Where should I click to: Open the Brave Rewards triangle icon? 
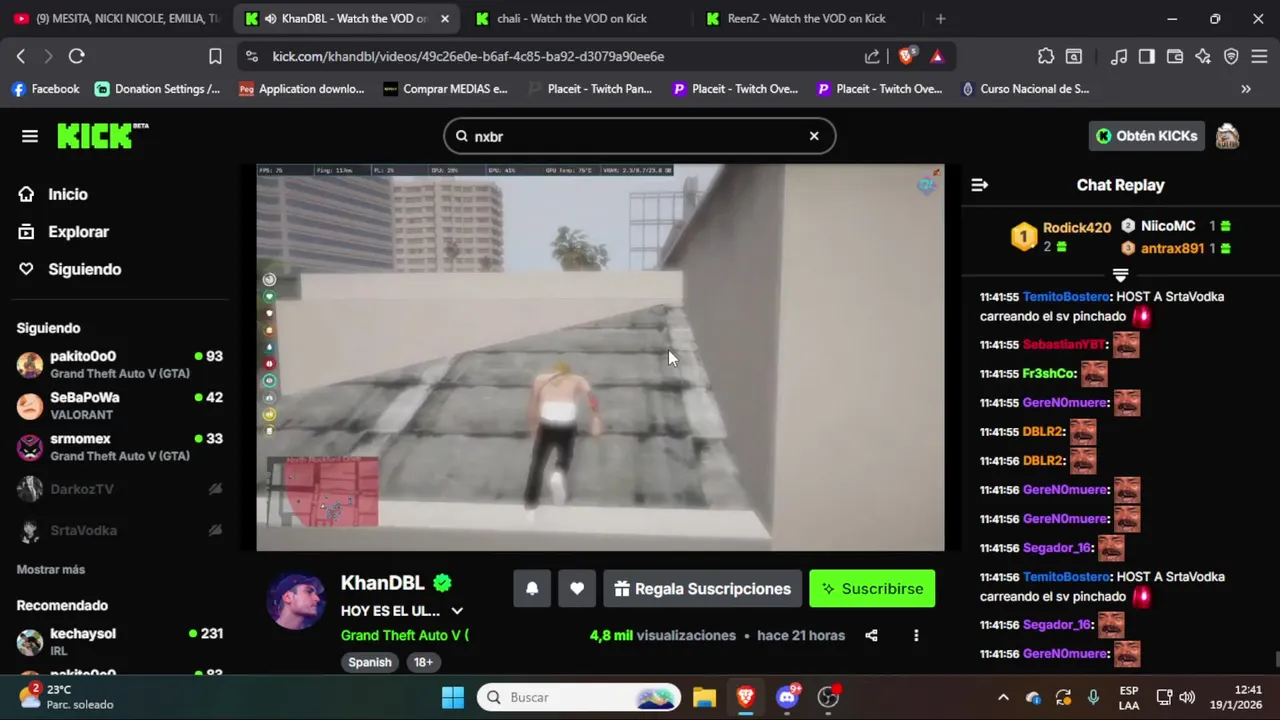937,57
